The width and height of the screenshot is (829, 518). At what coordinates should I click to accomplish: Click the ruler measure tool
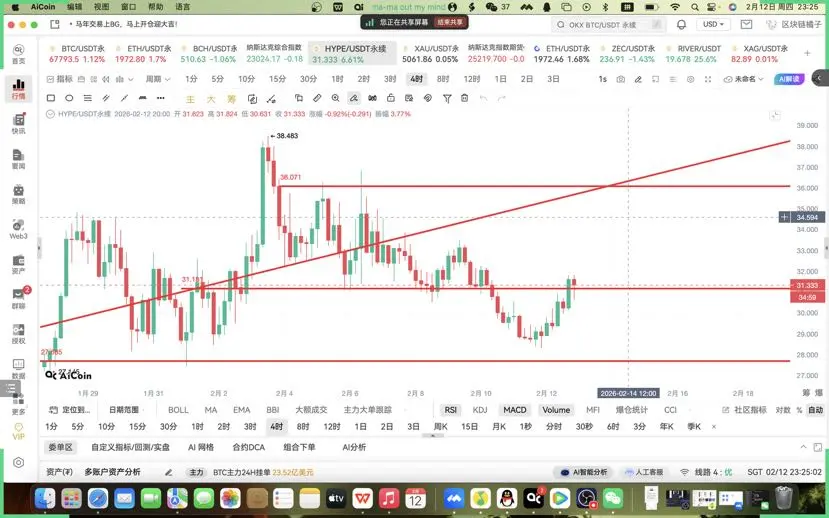coord(317,98)
